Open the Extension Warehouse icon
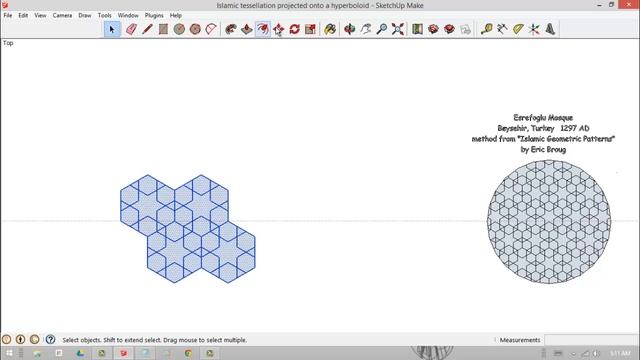Screen dimensions: 640x360 click(x=449, y=29)
